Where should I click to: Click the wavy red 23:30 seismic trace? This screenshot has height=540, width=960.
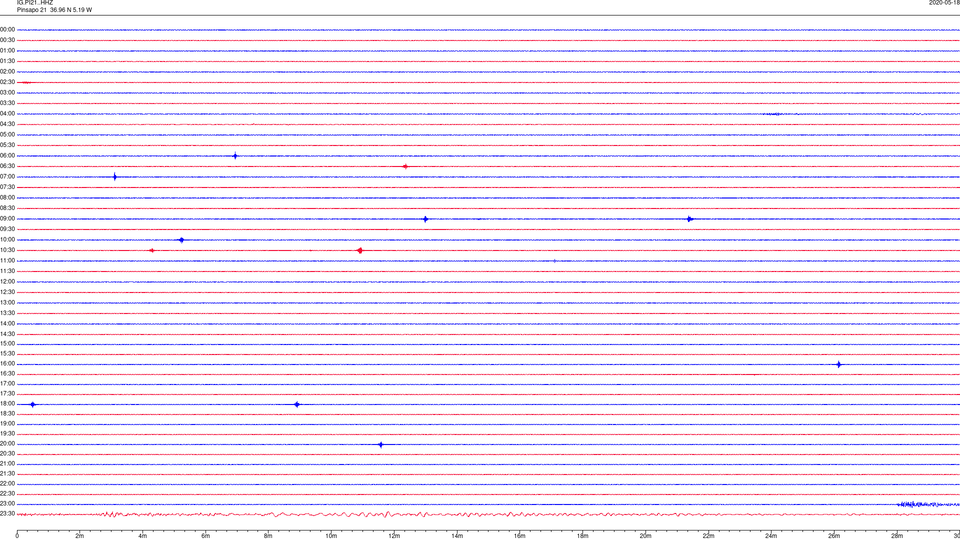488,514
